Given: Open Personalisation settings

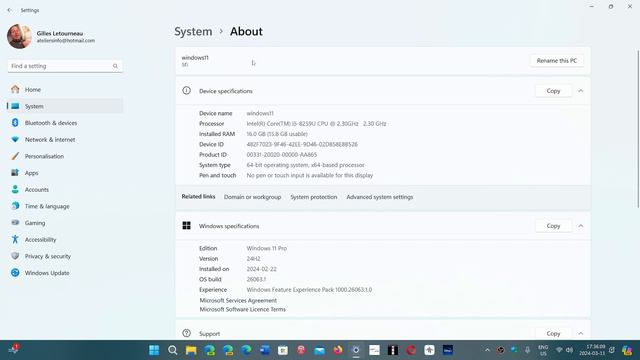Looking at the screenshot, I should coord(64,156).
